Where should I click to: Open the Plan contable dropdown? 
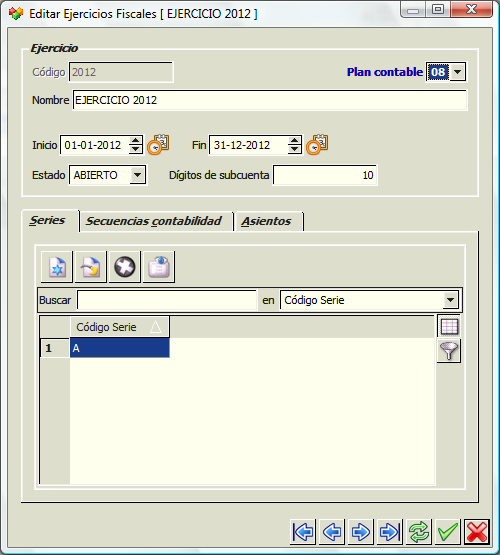tap(458, 72)
